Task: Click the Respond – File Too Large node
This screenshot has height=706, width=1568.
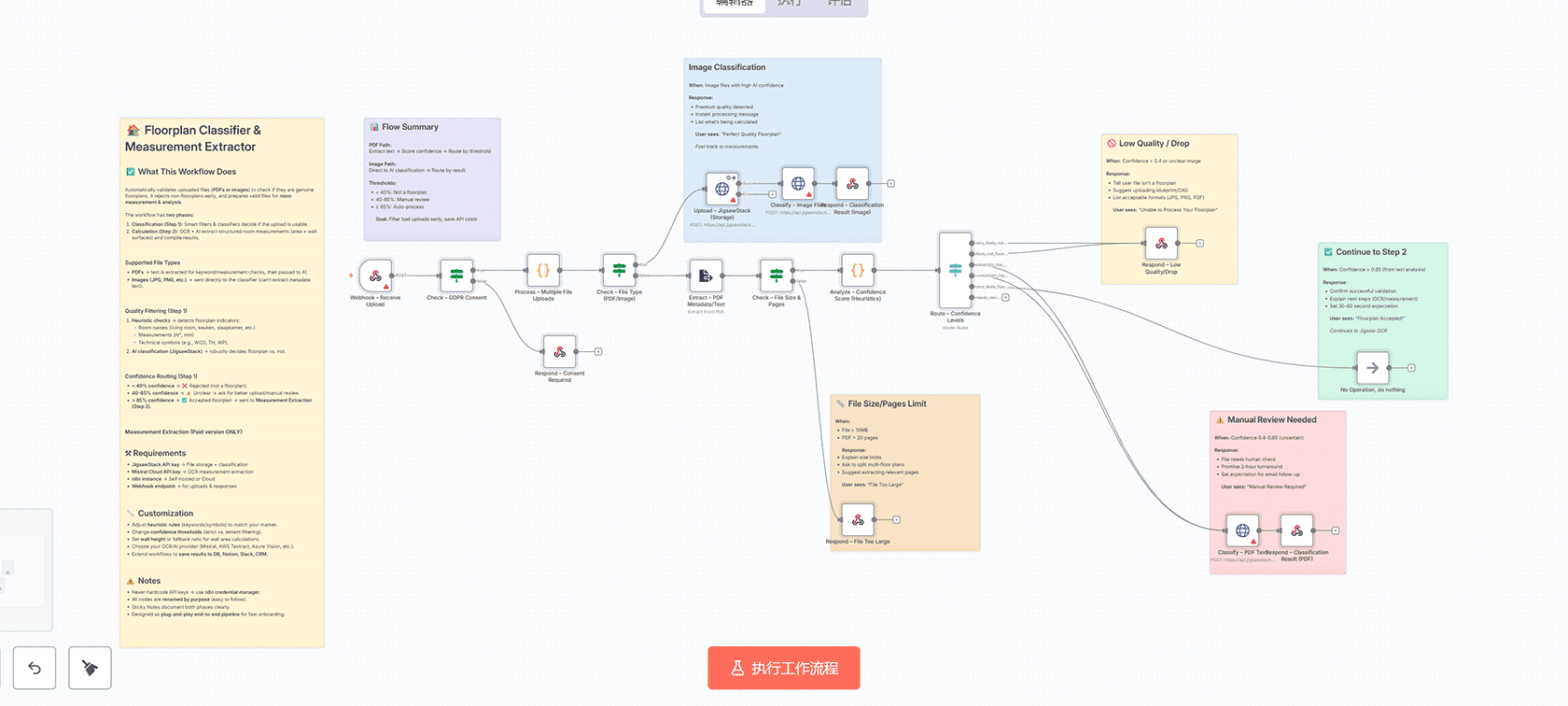Action: click(858, 520)
